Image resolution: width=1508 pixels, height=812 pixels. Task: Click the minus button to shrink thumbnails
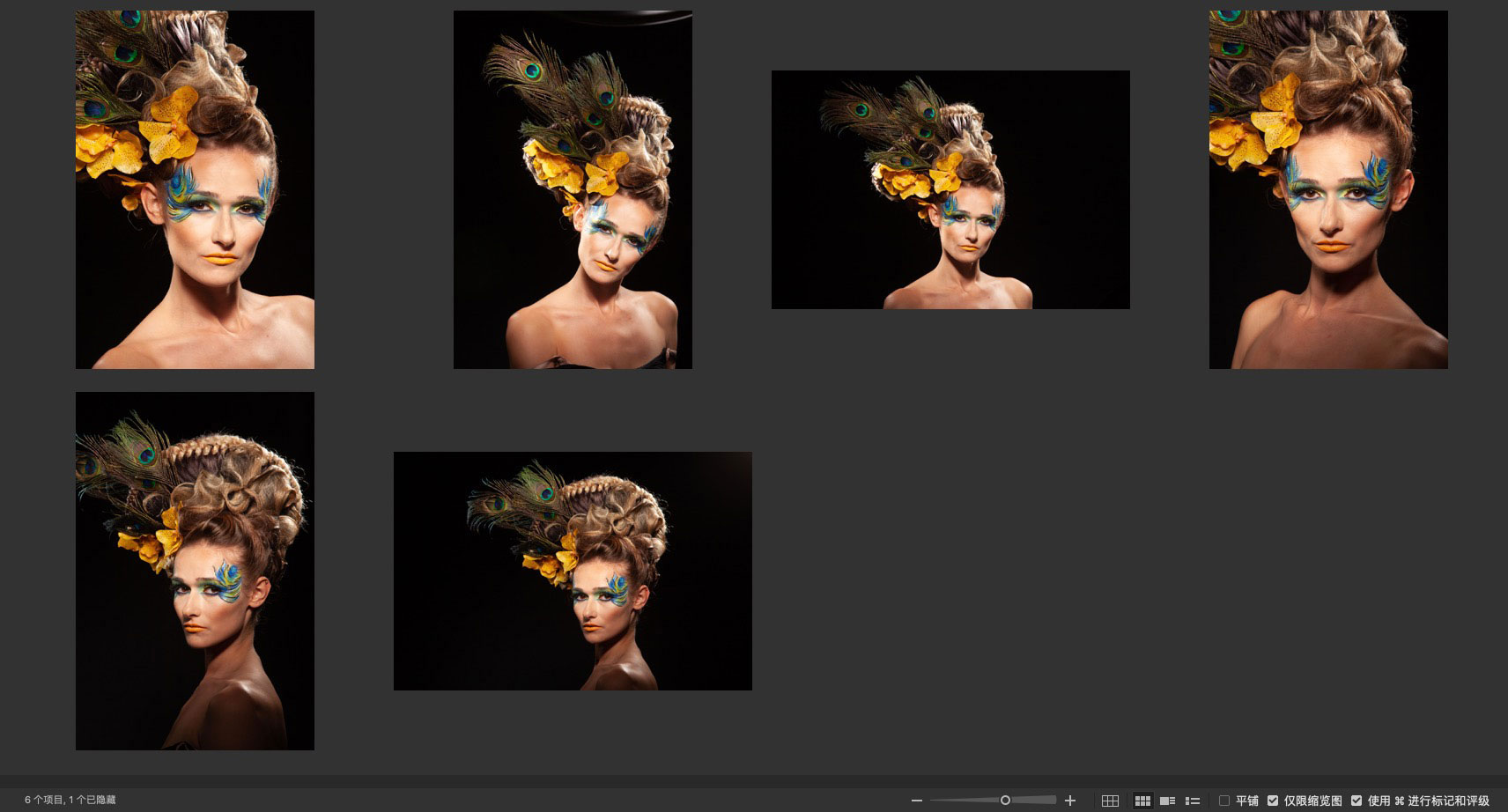(917, 801)
